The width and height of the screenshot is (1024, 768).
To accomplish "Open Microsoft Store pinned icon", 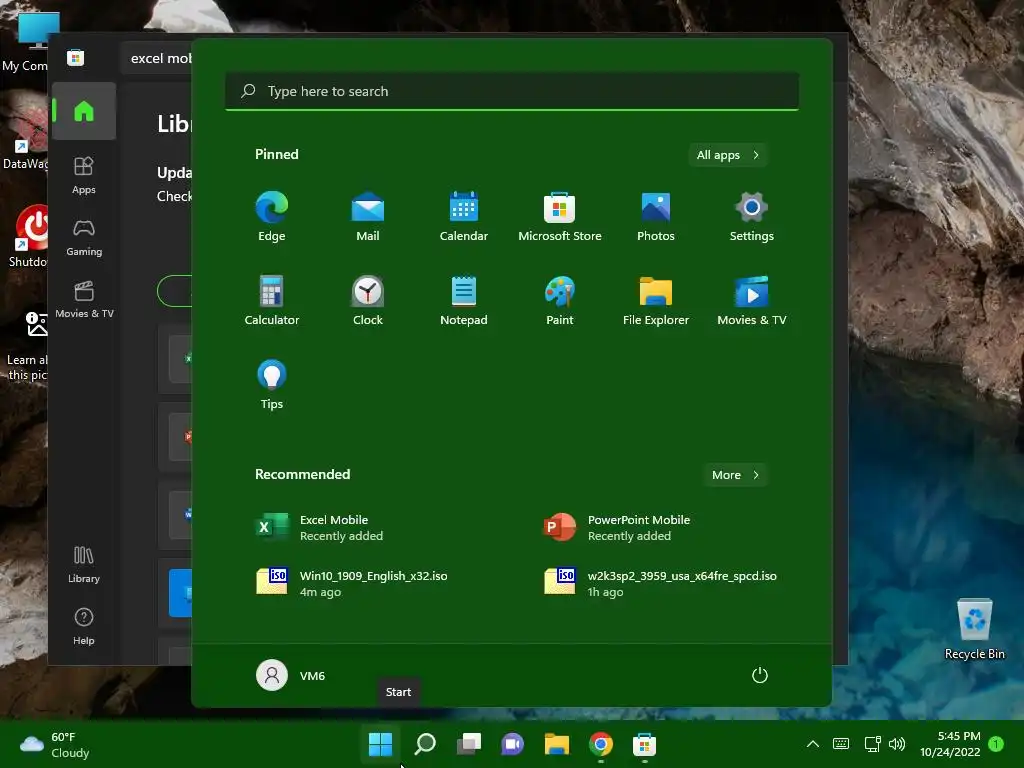I will point(560,216).
